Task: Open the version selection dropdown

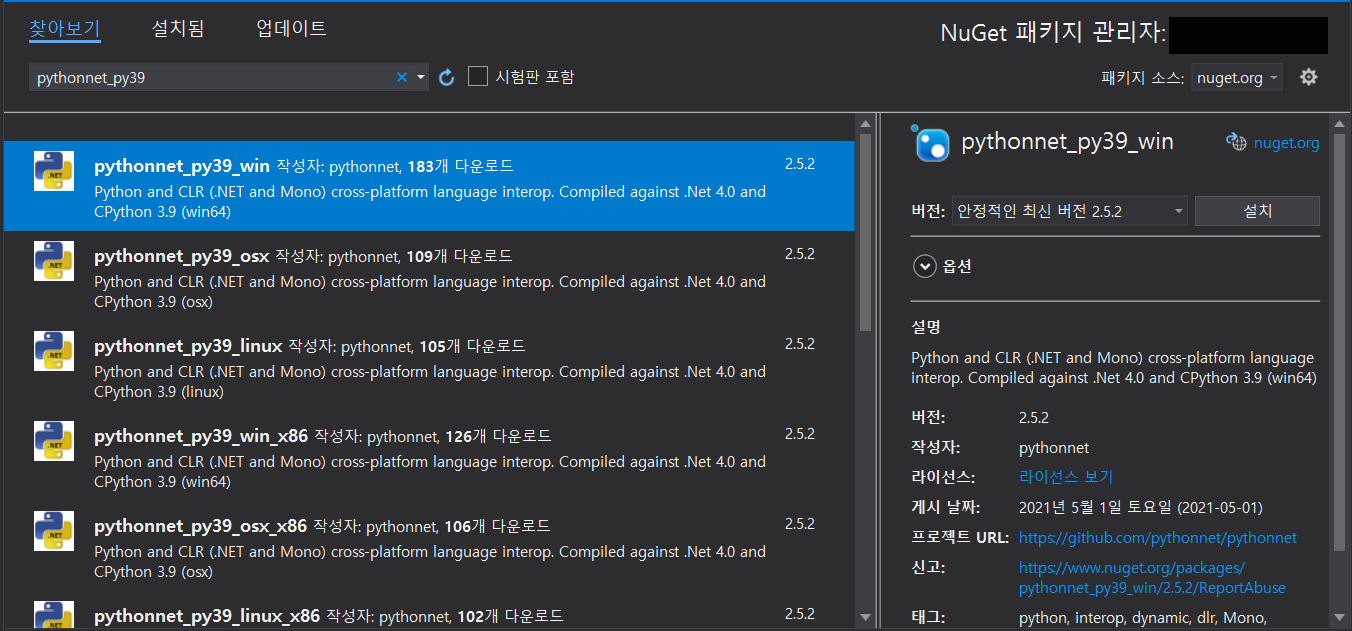Action: pos(1069,211)
